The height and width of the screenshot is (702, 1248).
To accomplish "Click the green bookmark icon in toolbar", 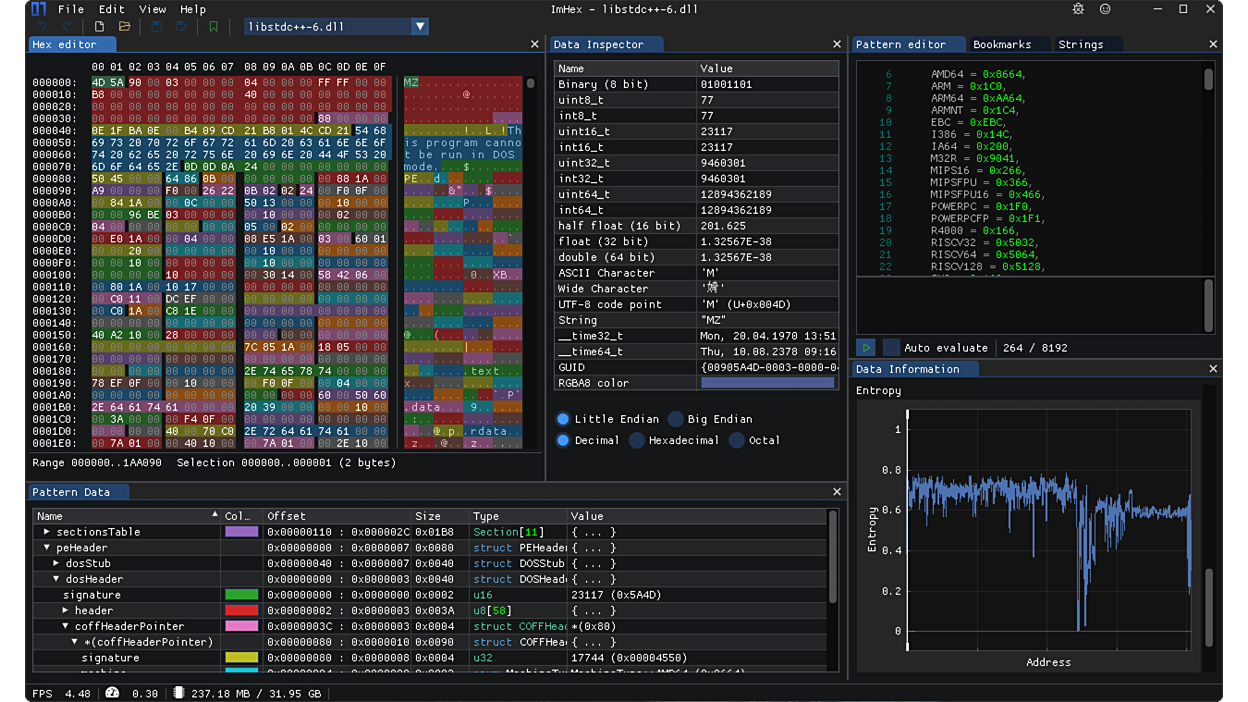I will click(x=213, y=27).
